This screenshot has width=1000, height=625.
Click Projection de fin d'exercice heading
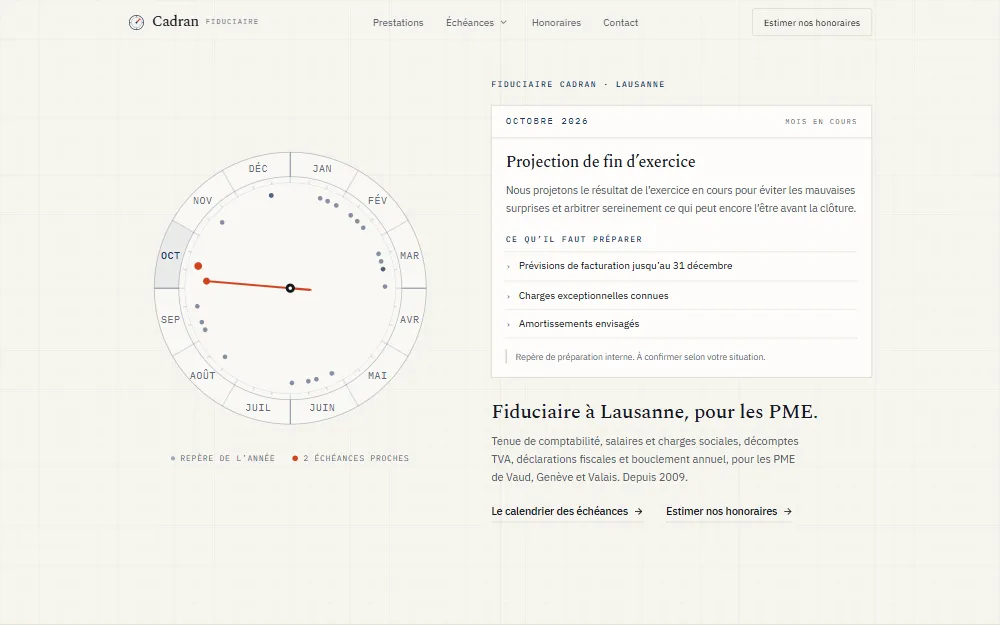click(601, 161)
